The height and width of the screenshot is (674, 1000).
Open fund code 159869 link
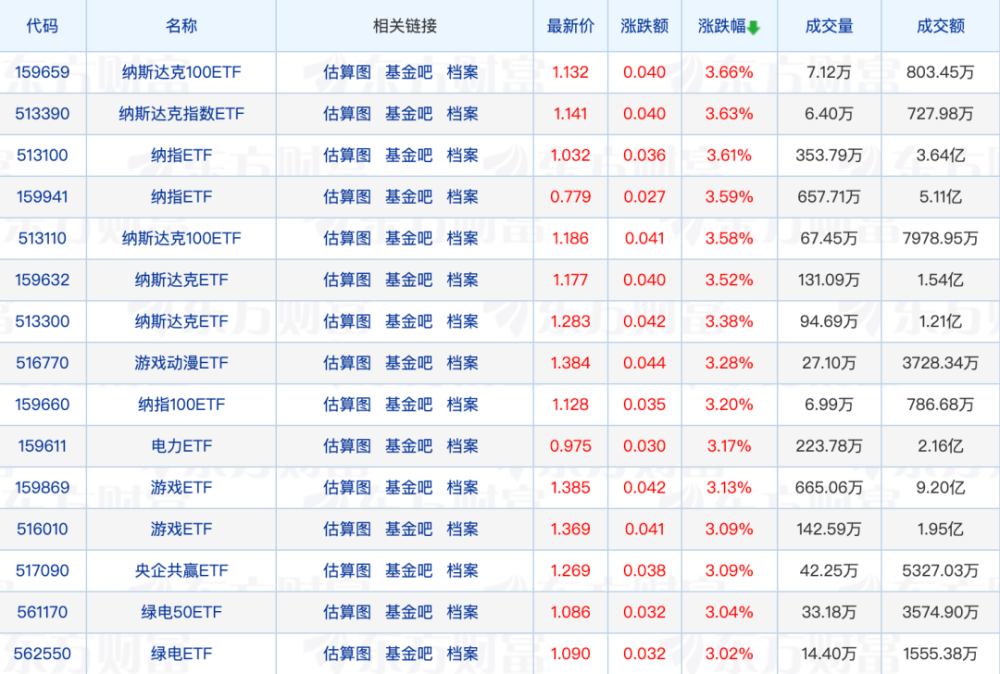pos(42,487)
